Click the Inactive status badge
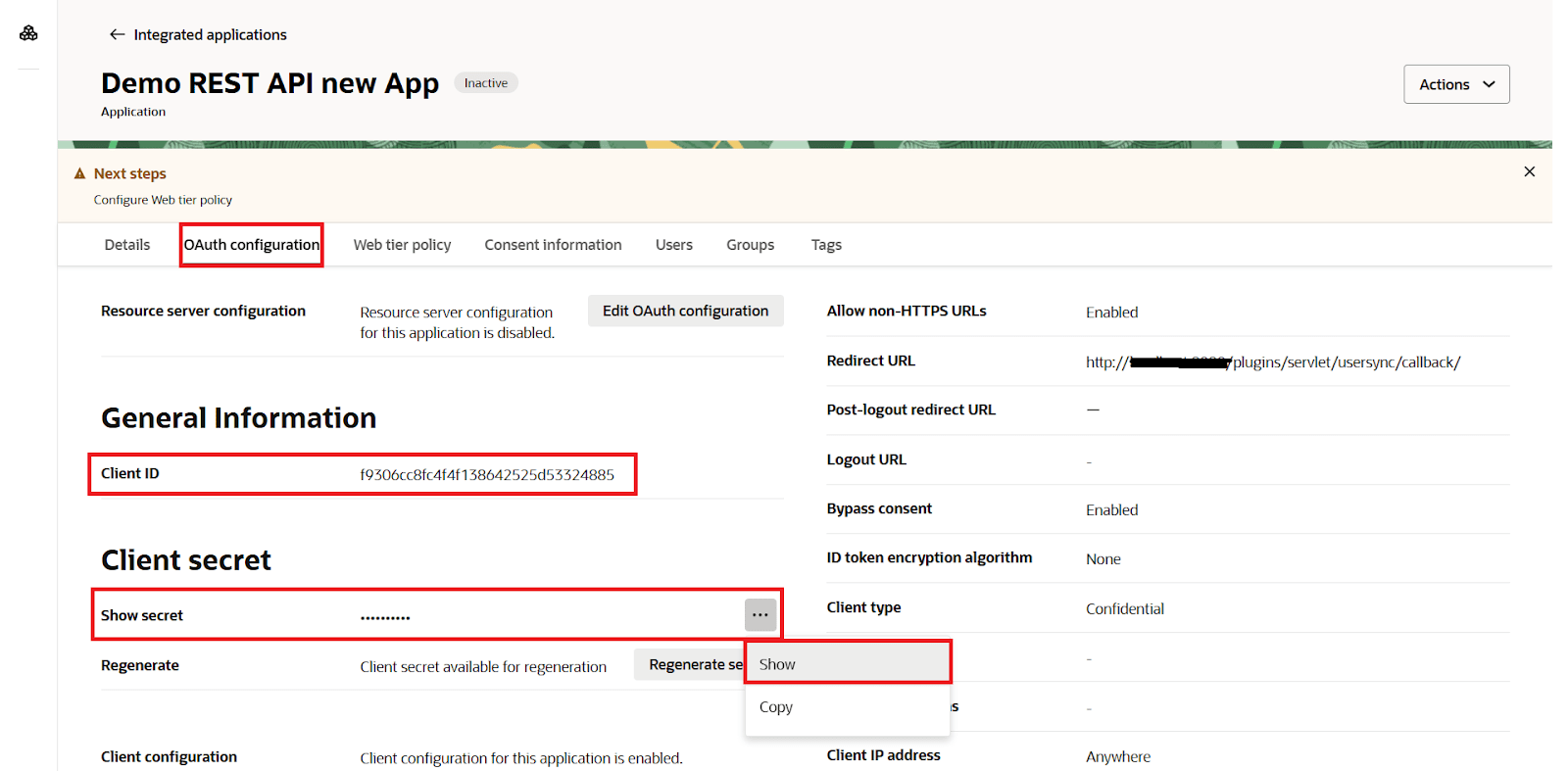1568x771 pixels. tap(486, 83)
